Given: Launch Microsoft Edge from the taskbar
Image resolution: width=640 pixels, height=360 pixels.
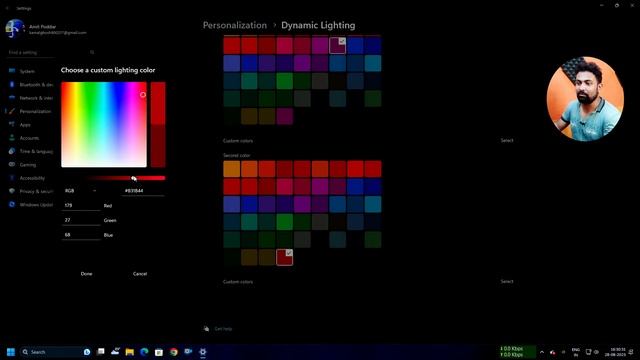Looking at the screenshot, I should coord(144,352).
